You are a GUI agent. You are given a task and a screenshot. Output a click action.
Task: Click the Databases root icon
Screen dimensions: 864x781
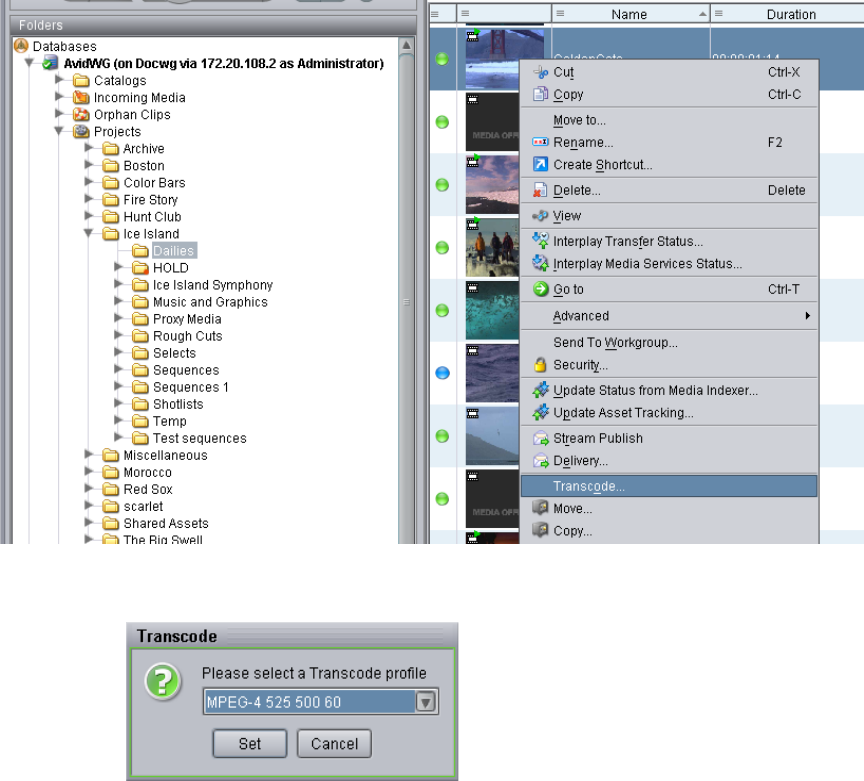click(x=21, y=46)
